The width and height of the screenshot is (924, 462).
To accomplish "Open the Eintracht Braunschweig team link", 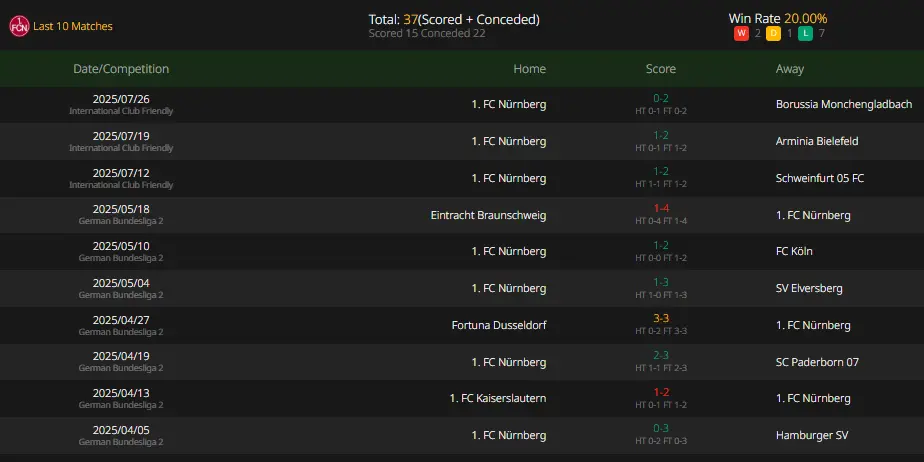I will tap(488, 215).
